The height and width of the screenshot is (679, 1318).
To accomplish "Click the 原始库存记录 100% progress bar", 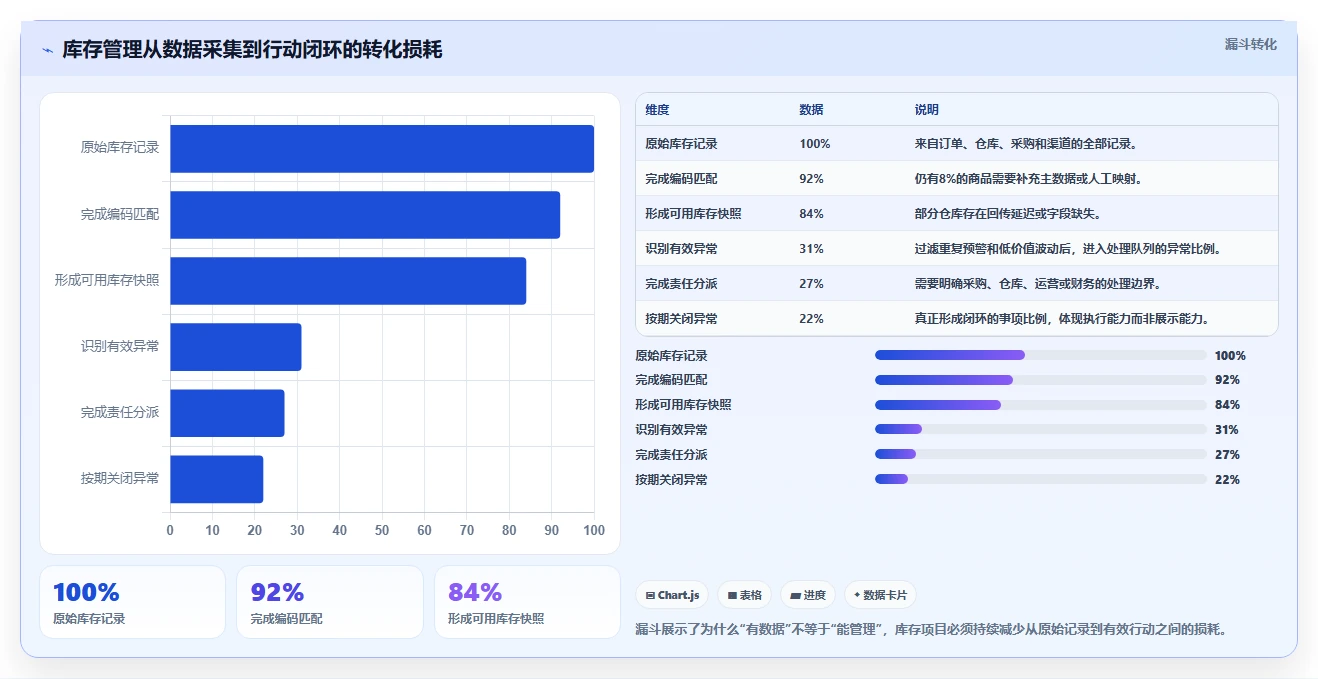I will coord(1041,355).
